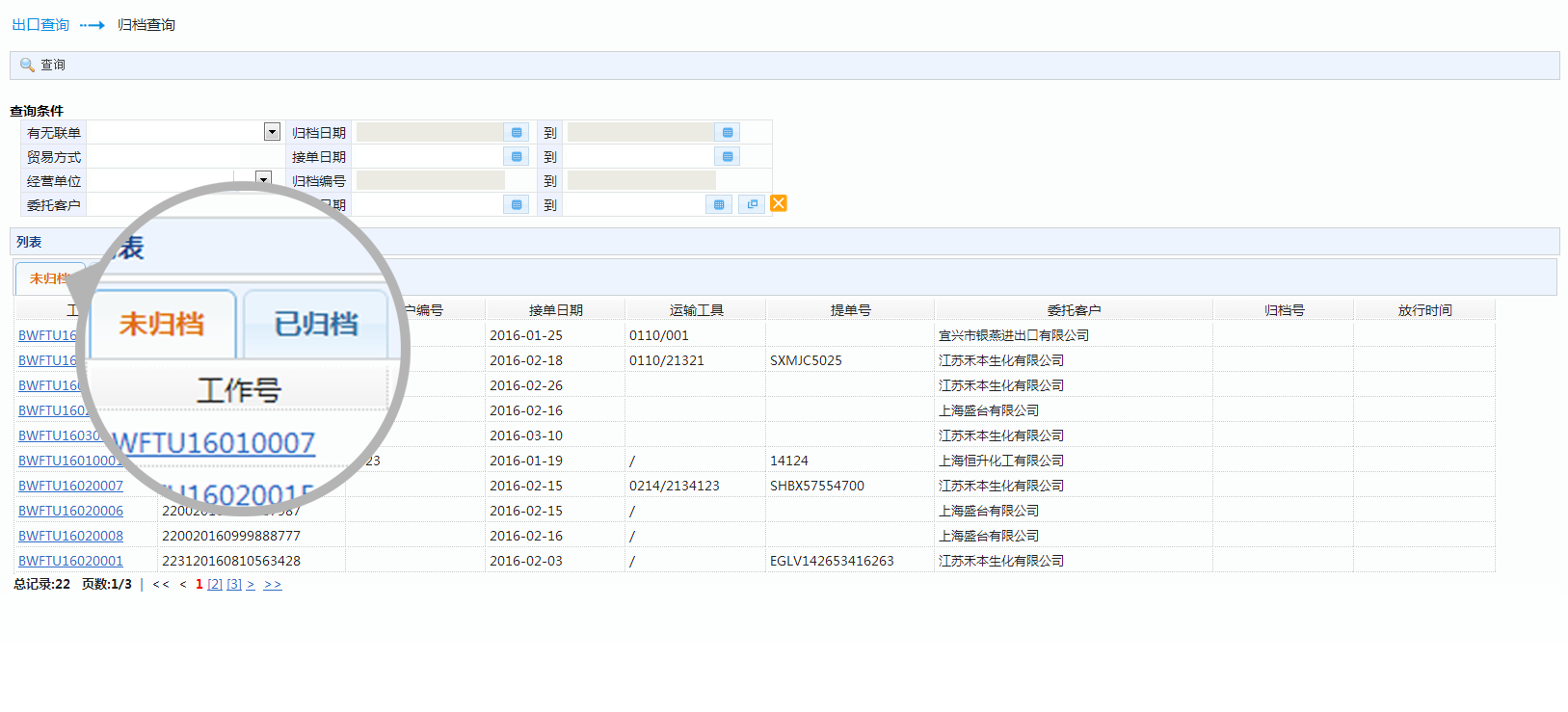The width and height of the screenshot is (1568, 712).
Task: Jump to last page with >> link
Action: [x=273, y=584]
